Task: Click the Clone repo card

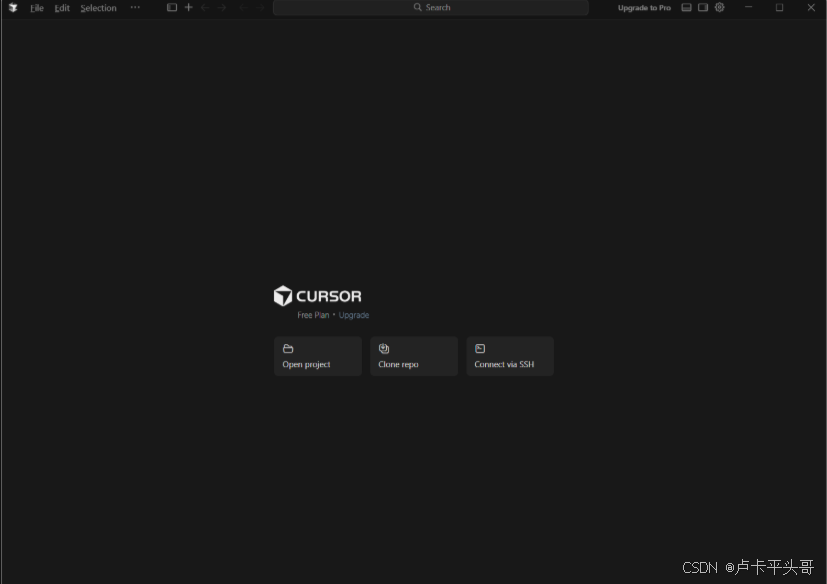Action: click(414, 356)
